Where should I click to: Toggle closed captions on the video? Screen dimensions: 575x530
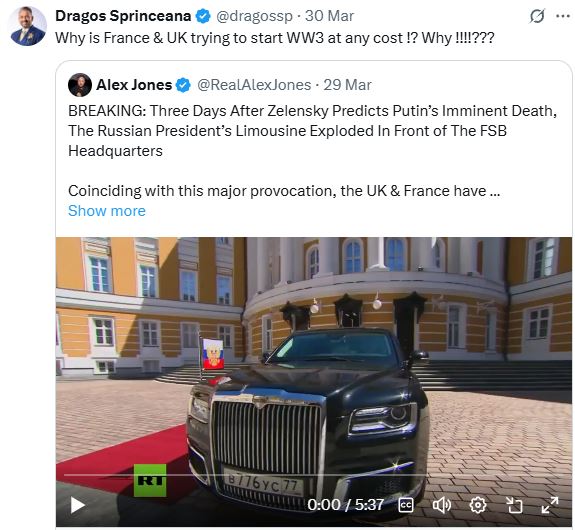click(406, 505)
